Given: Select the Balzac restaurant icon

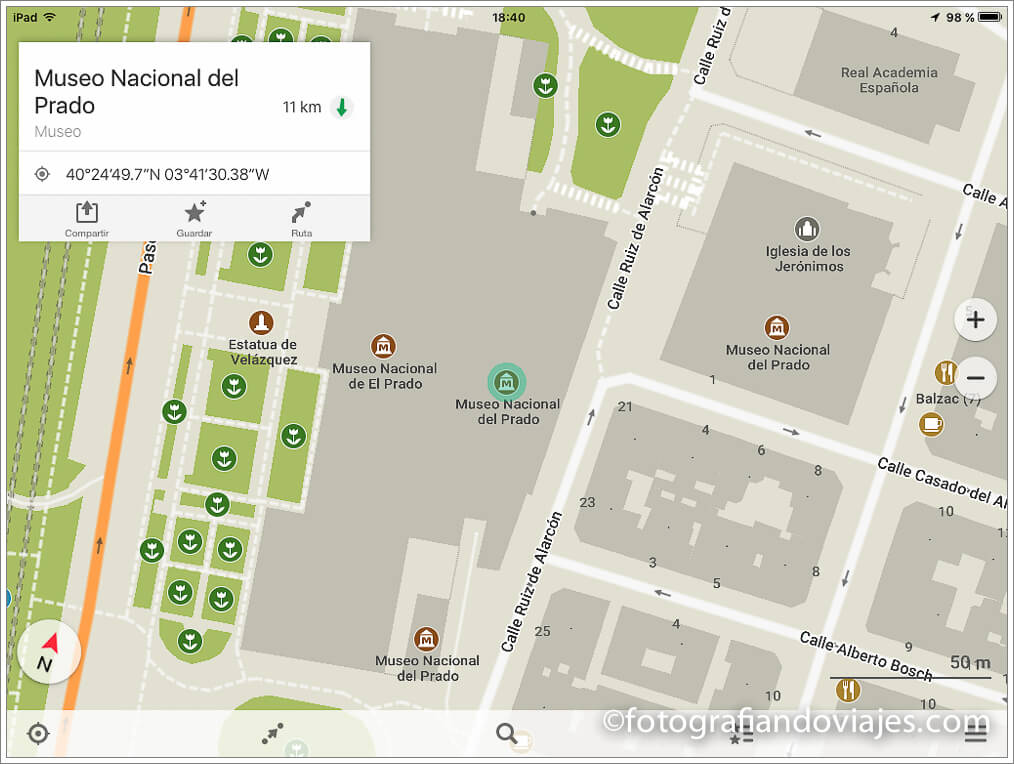Looking at the screenshot, I should (945, 373).
